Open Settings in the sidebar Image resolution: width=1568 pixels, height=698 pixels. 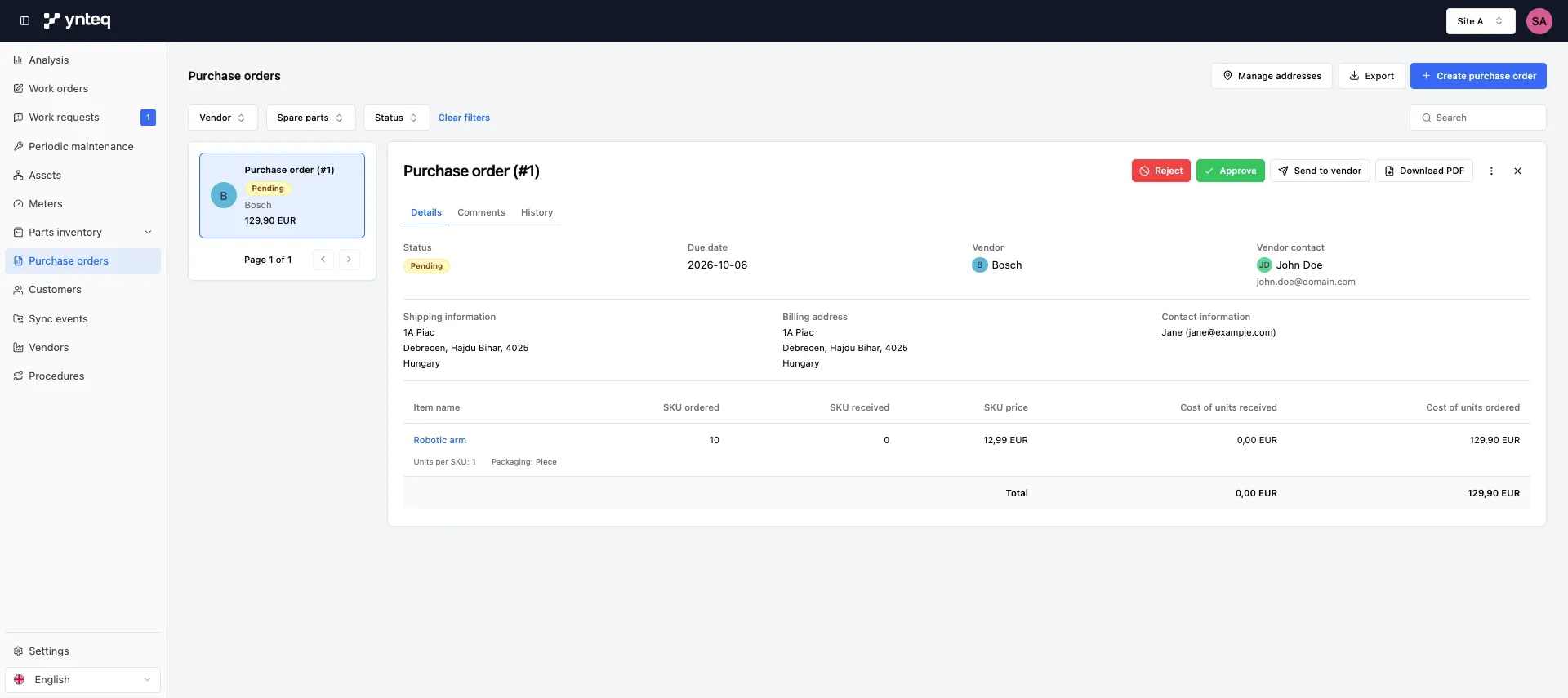82,651
